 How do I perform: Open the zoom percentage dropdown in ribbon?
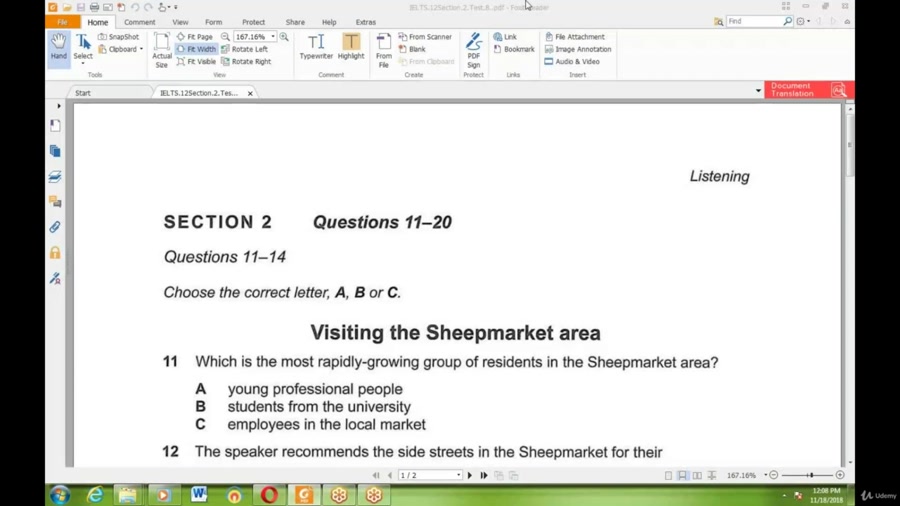(273, 37)
